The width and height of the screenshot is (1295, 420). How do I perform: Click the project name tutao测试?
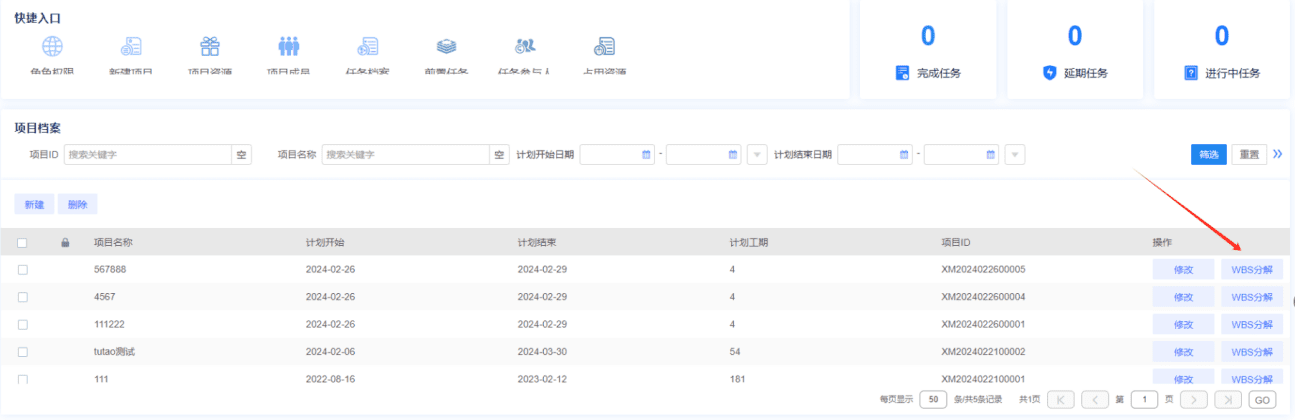pos(114,352)
